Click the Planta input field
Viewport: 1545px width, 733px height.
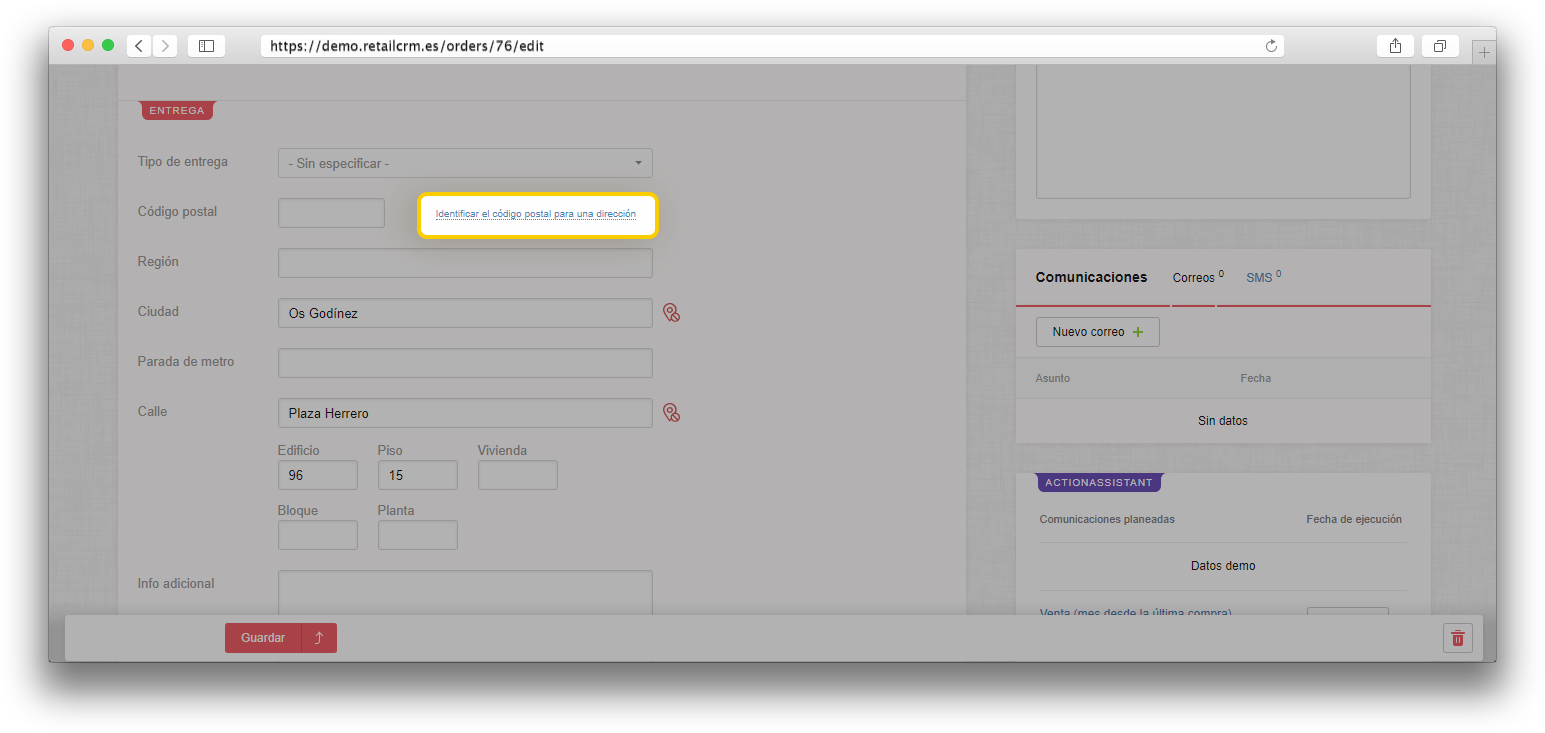point(418,535)
